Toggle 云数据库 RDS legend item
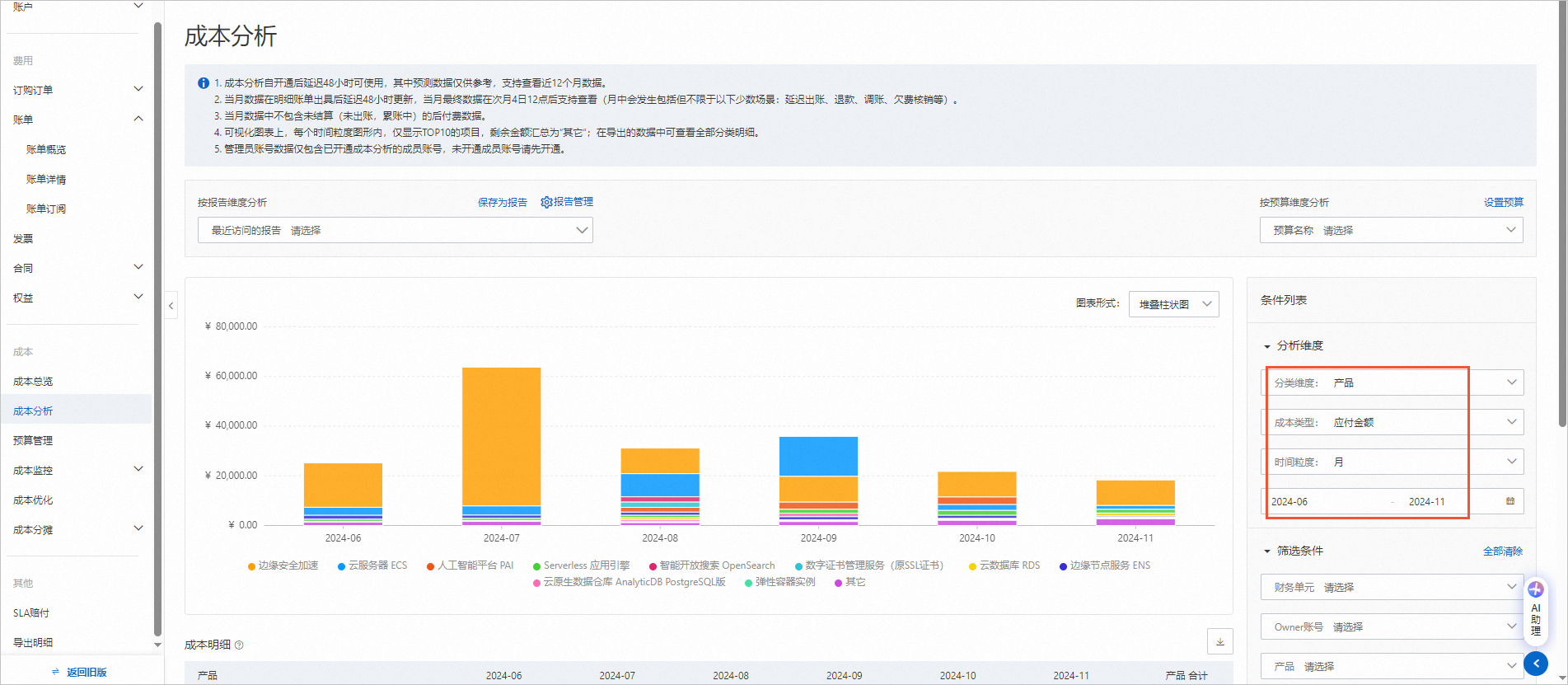 (x=1004, y=565)
